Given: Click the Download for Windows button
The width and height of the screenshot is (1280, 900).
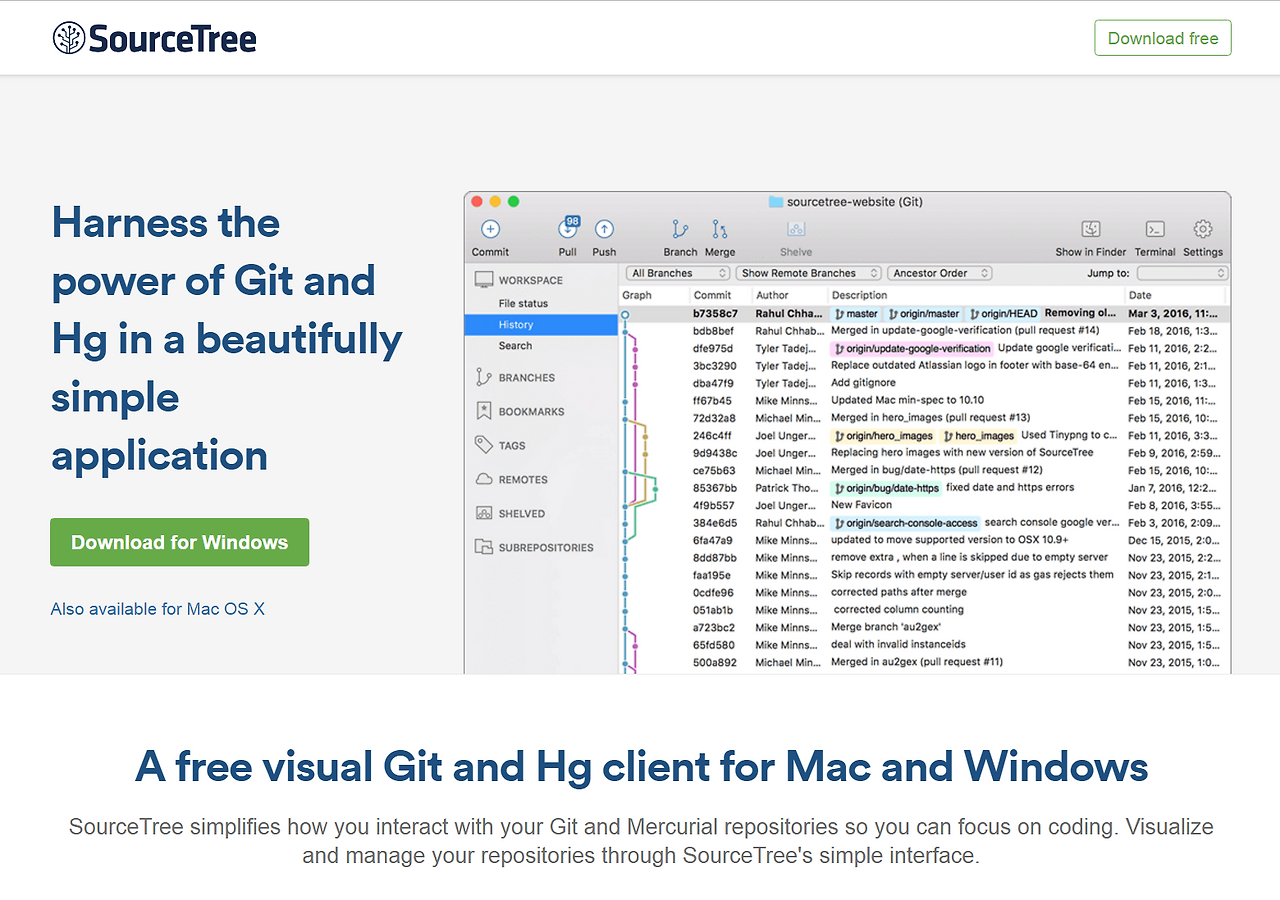Looking at the screenshot, I should tap(180, 542).
